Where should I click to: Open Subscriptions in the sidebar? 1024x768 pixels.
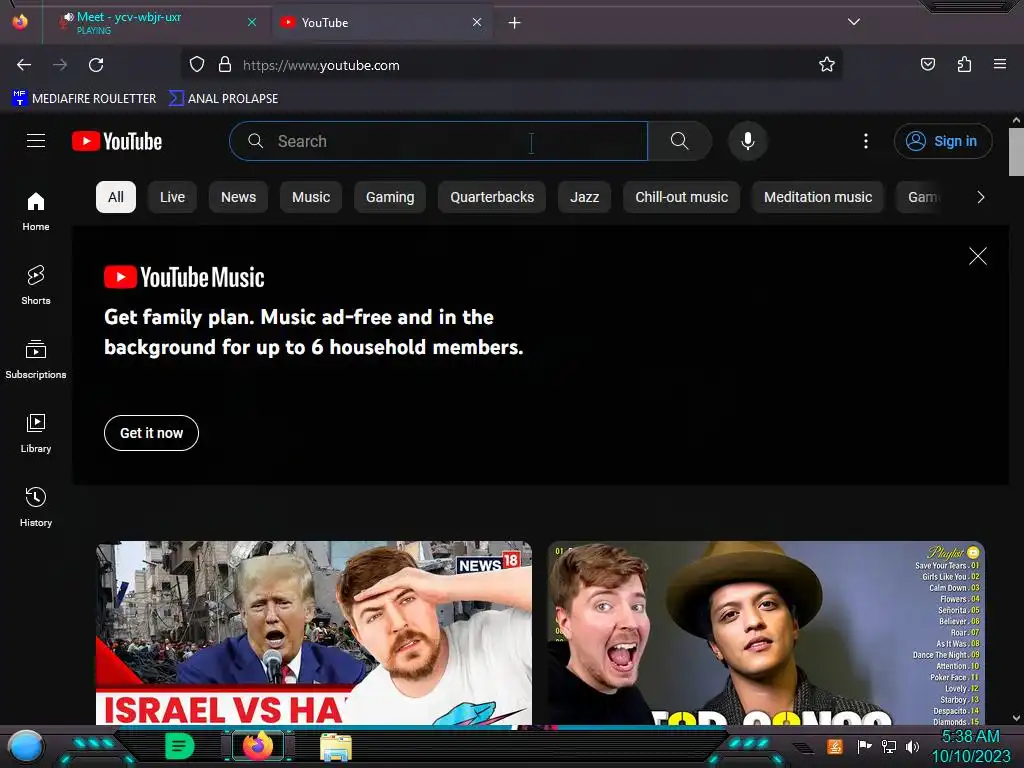coord(36,359)
